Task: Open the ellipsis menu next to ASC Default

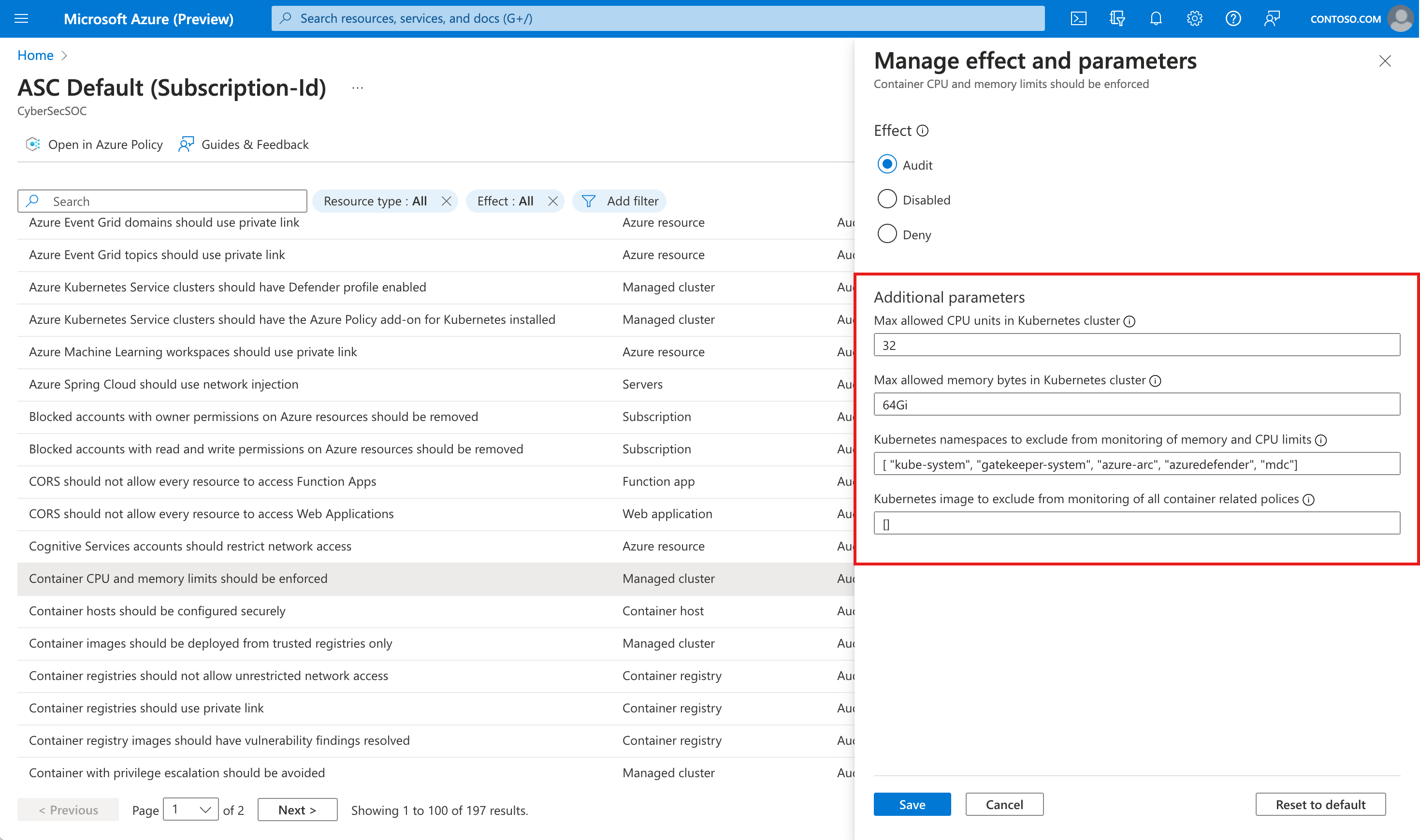Action: pyautogui.click(x=357, y=88)
